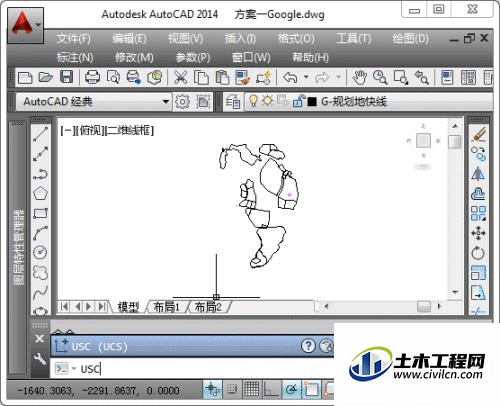Screen dimensions: 500x406
Task: Toggle Snap Mode in status bar
Action: (232, 389)
